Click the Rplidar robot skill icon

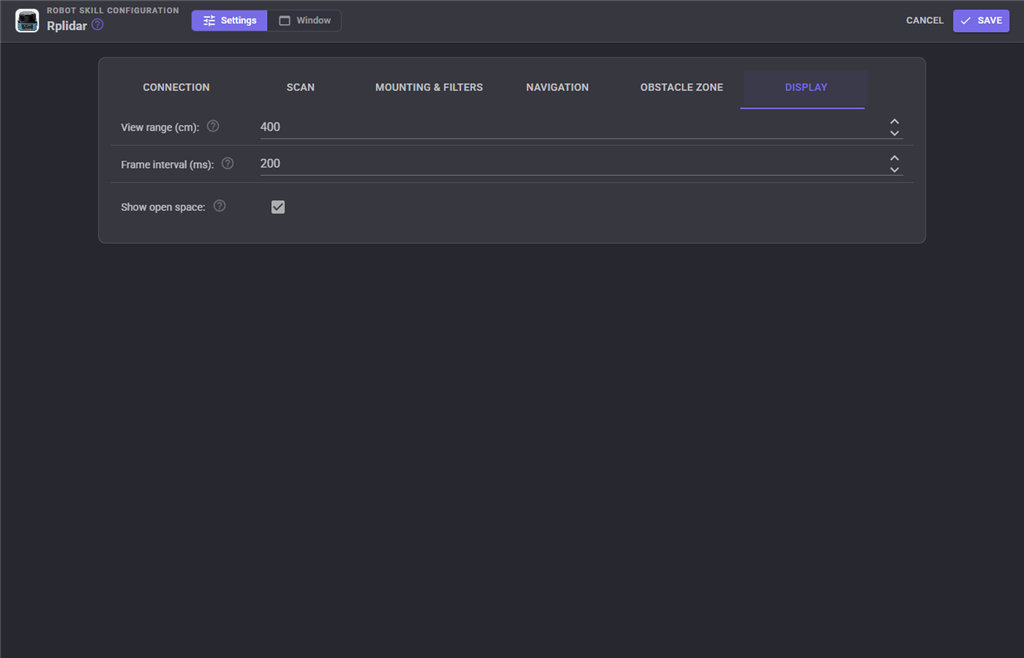pyautogui.click(x=27, y=21)
